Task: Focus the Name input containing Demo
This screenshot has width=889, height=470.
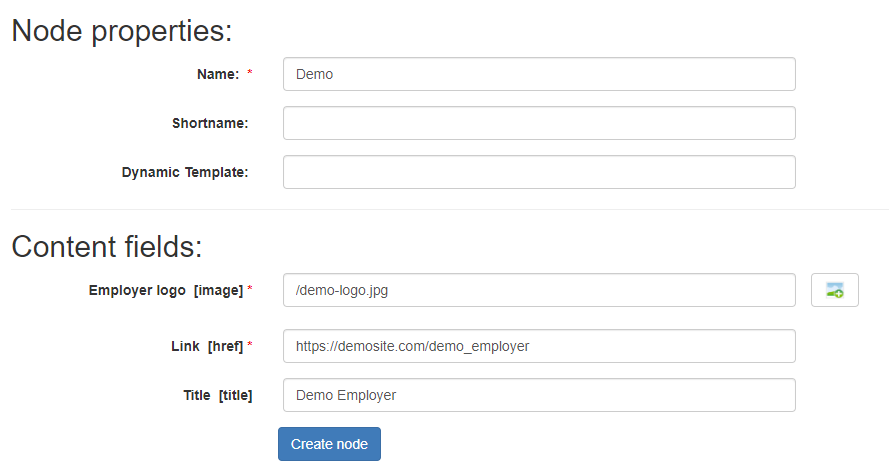Action: [539, 74]
